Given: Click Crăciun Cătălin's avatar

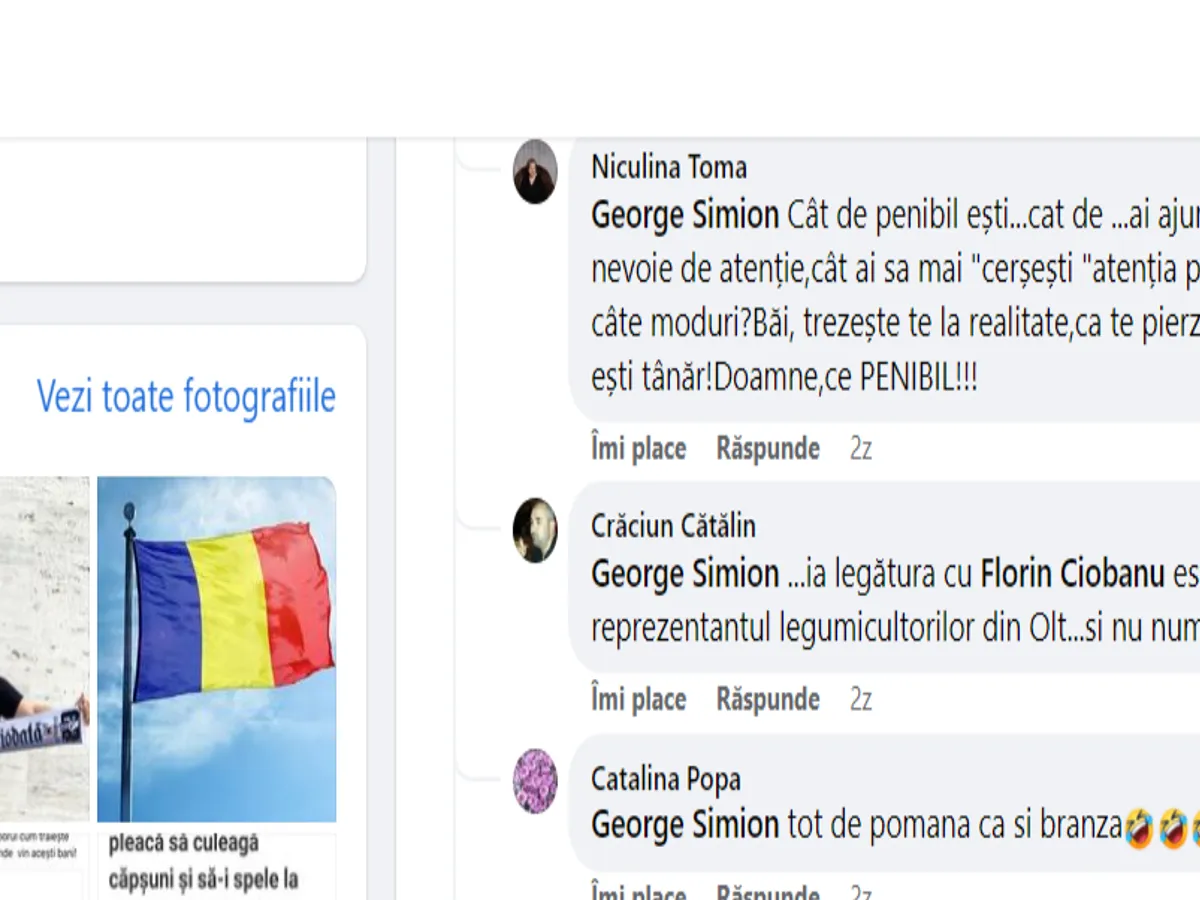Looking at the screenshot, I should coord(535,530).
